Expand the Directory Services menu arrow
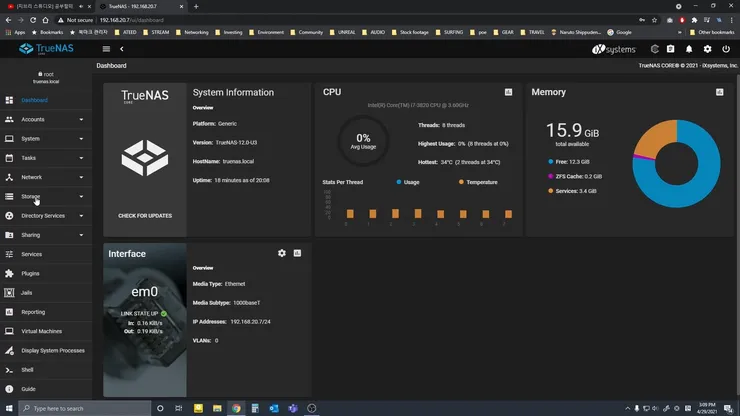 coord(81,216)
